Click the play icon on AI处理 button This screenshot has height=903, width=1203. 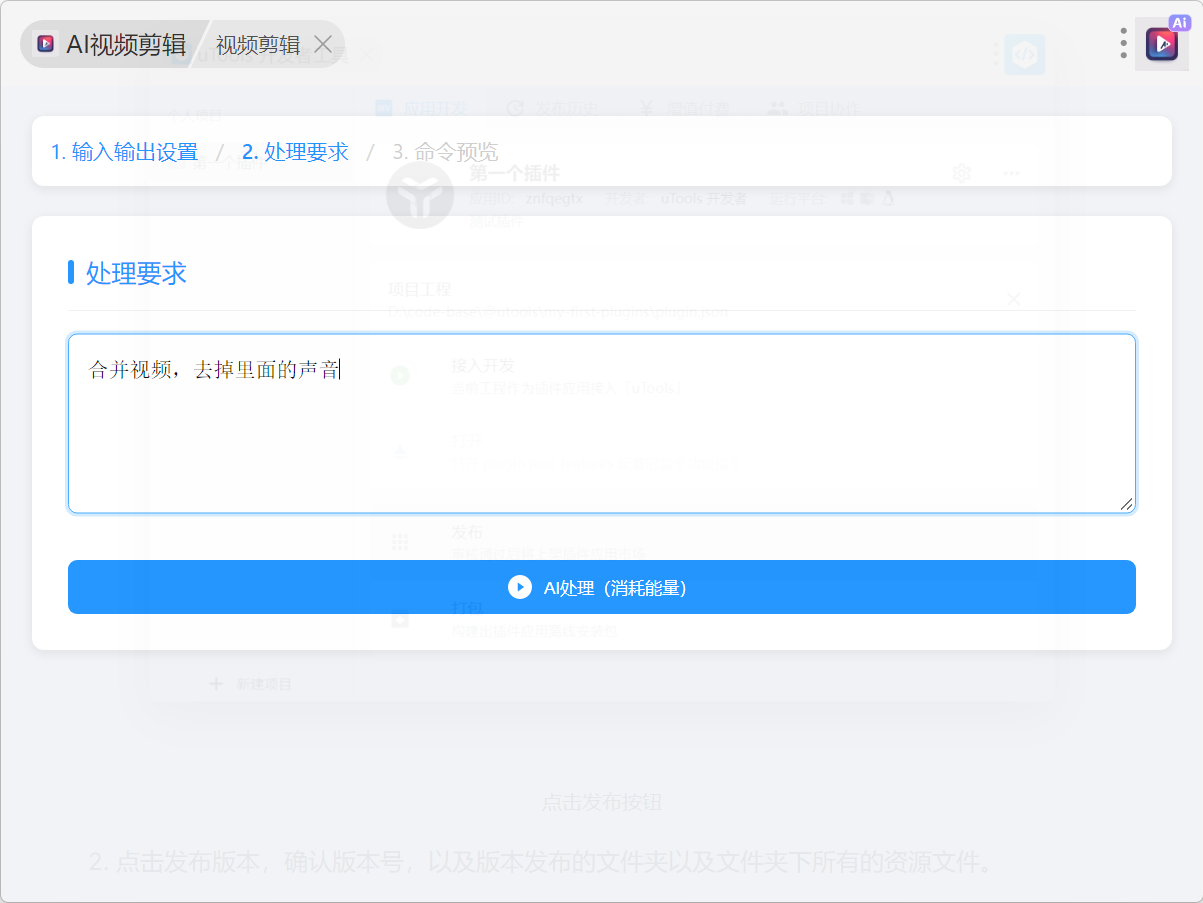[x=520, y=587]
